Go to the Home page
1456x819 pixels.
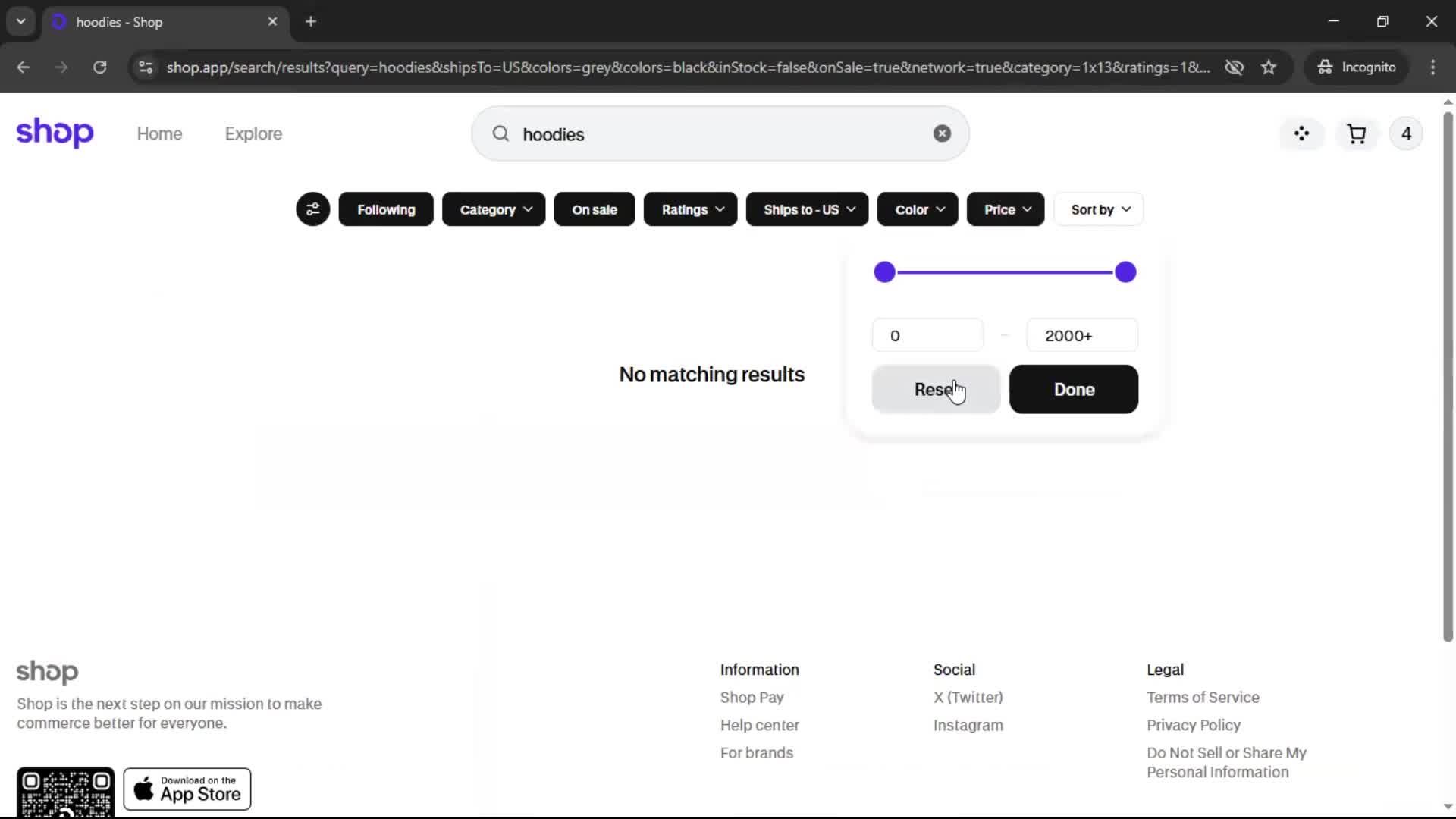click(x=159, y=133)
